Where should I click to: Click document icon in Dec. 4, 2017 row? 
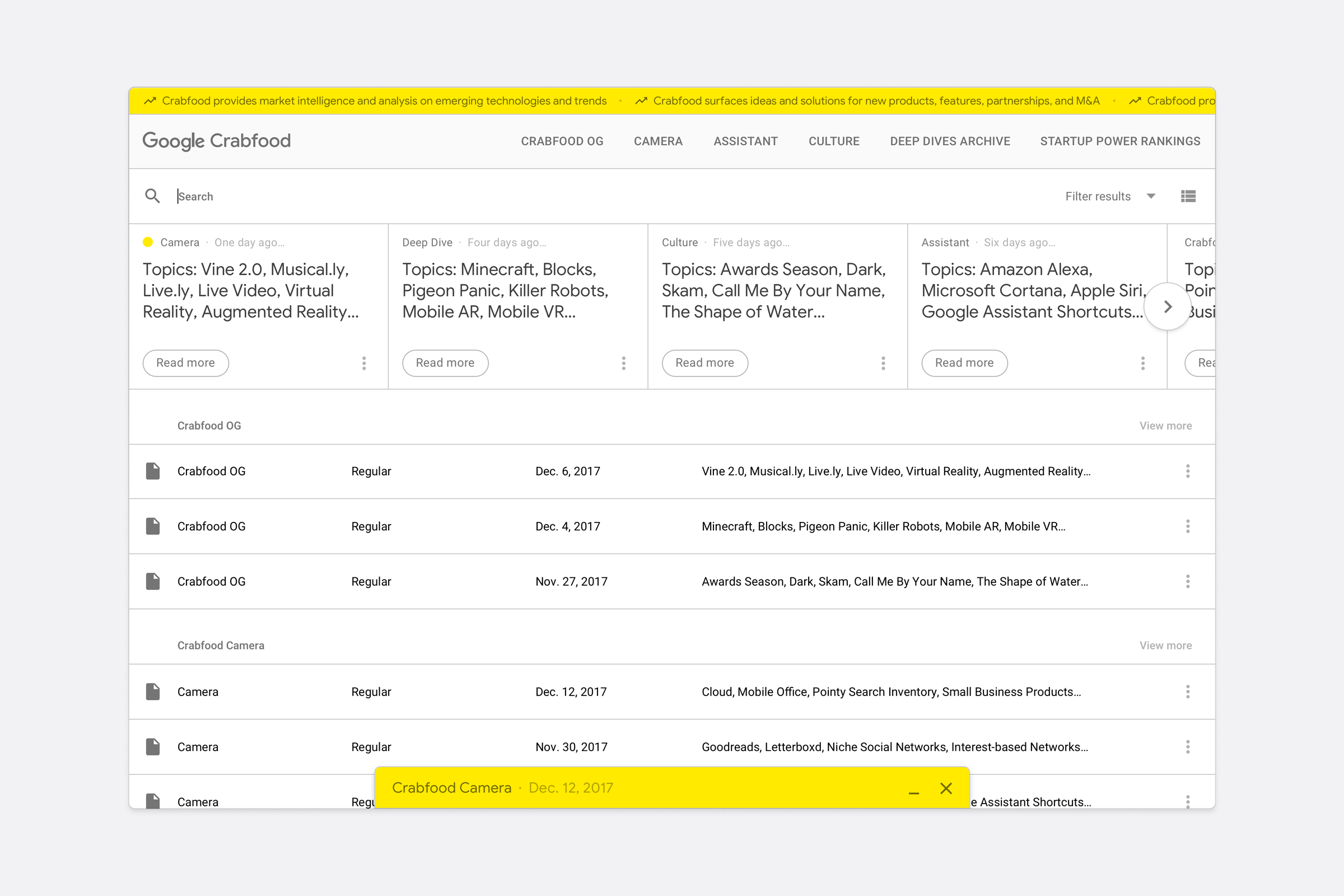pos(152,526)
